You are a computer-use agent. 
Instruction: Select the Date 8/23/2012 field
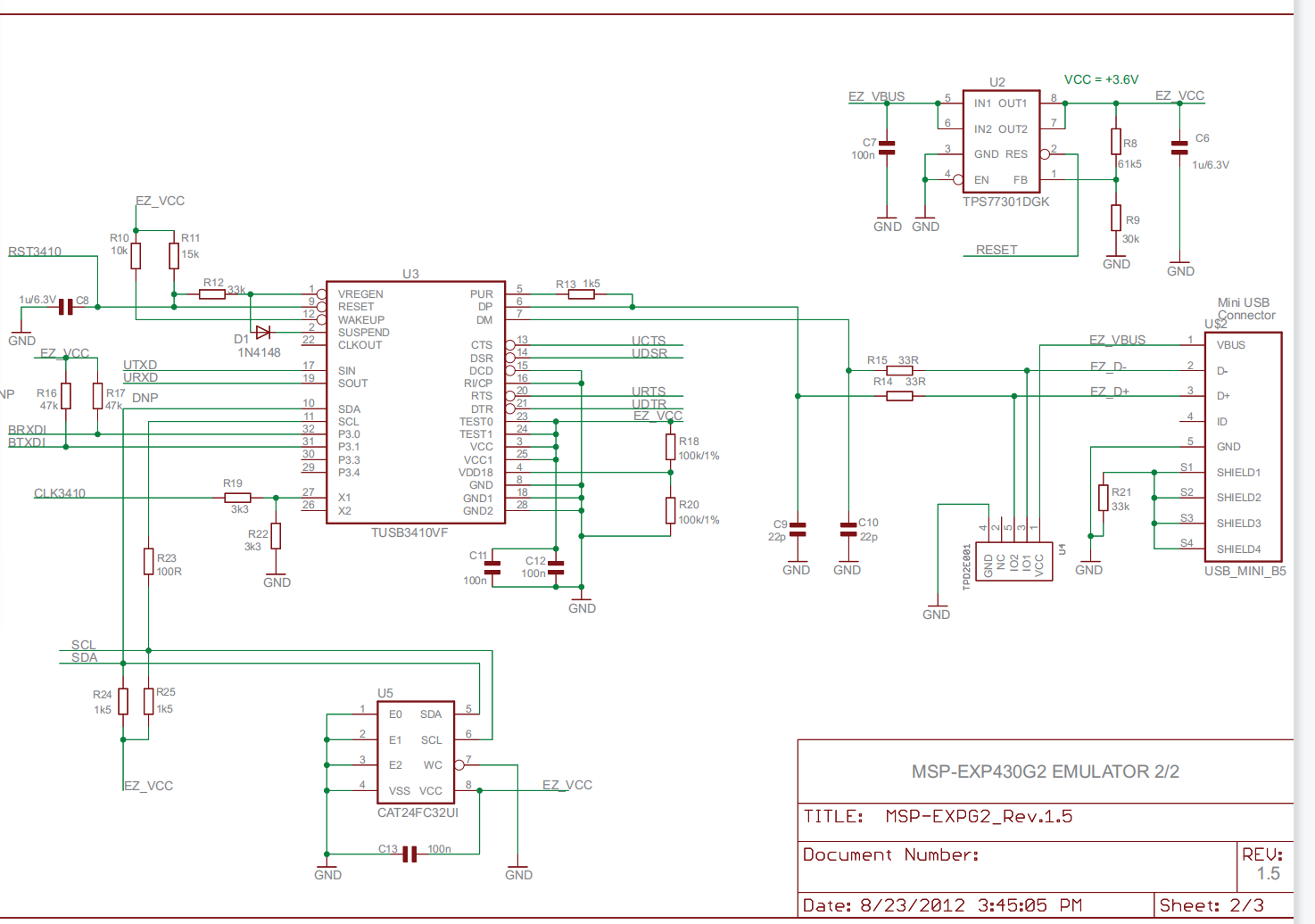(x=941, y=905)
